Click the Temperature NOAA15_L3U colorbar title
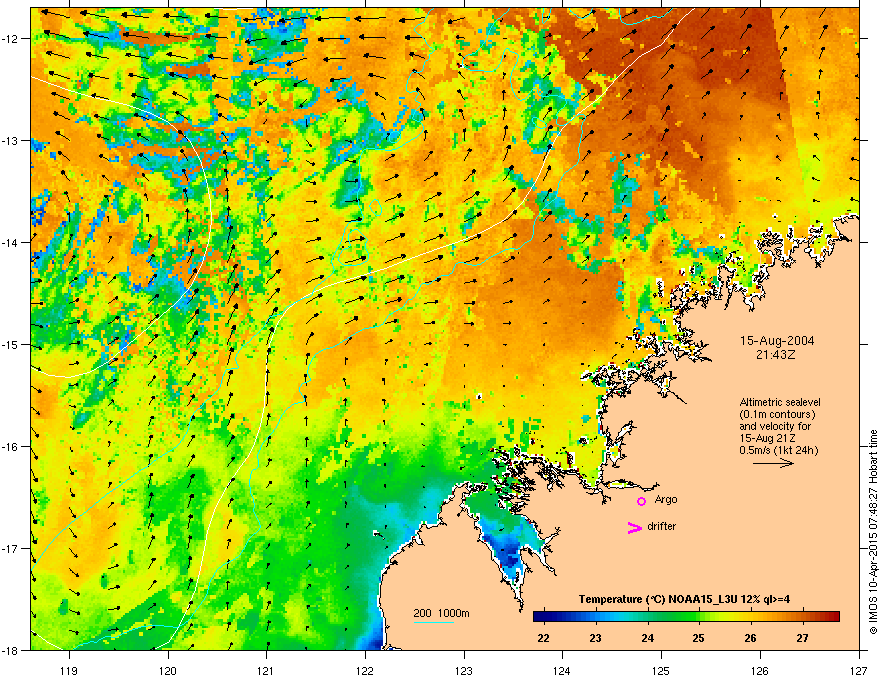The height and width of the screenshot is (680, 880). click(x=684, y=599)
